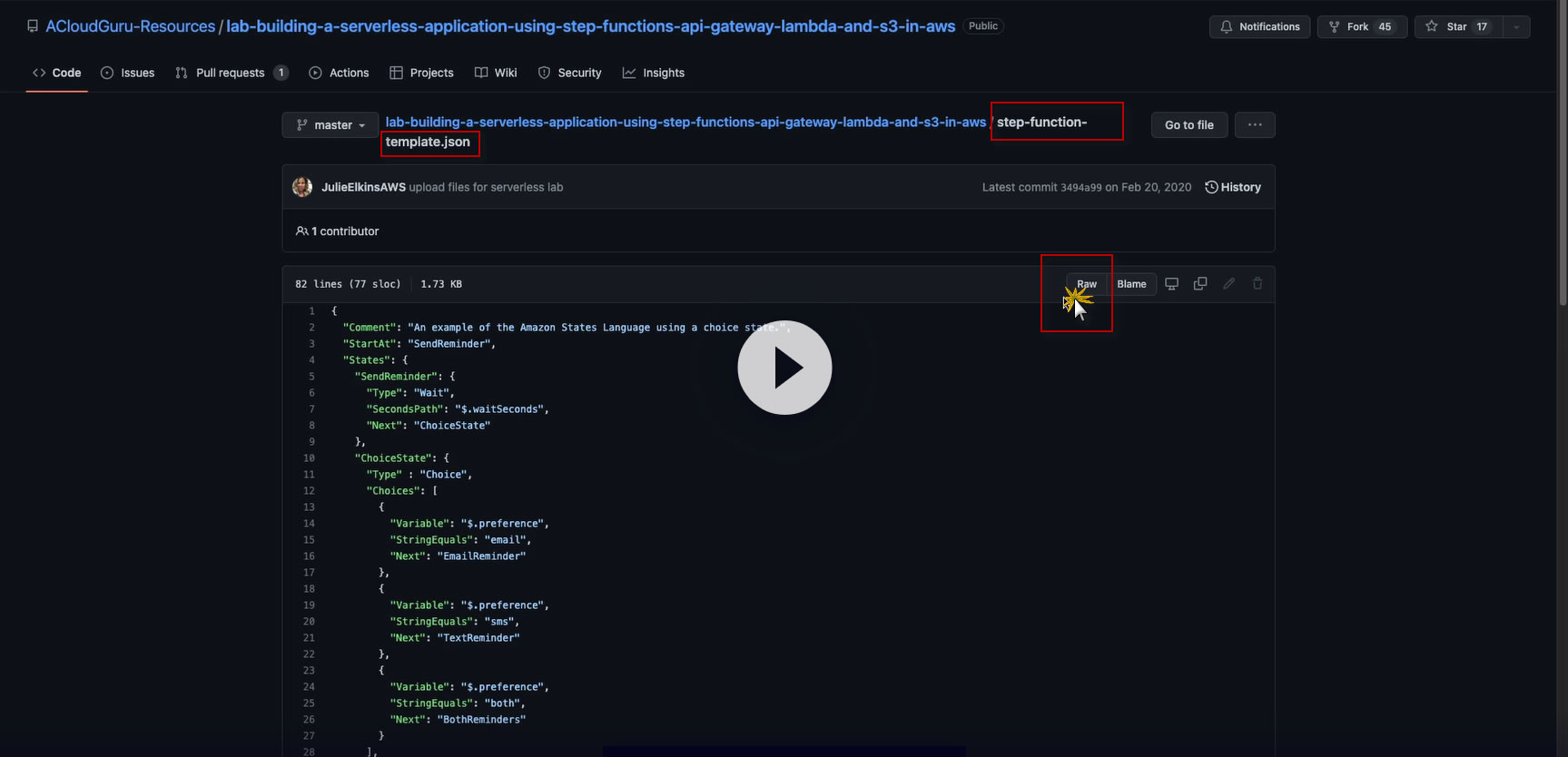Click the "Type": "Wait" code line
Screen dimensions: 1568x757
(x=410, y=393)
